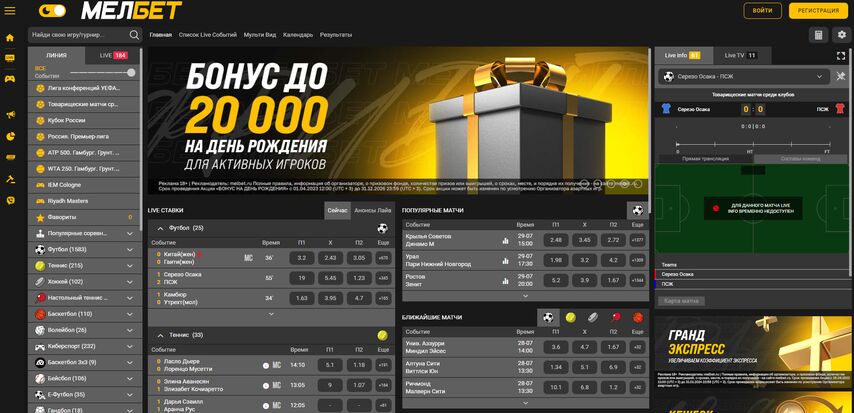
Task: Click football icon in Популярные матчи
Action: [x=638, y=210]
